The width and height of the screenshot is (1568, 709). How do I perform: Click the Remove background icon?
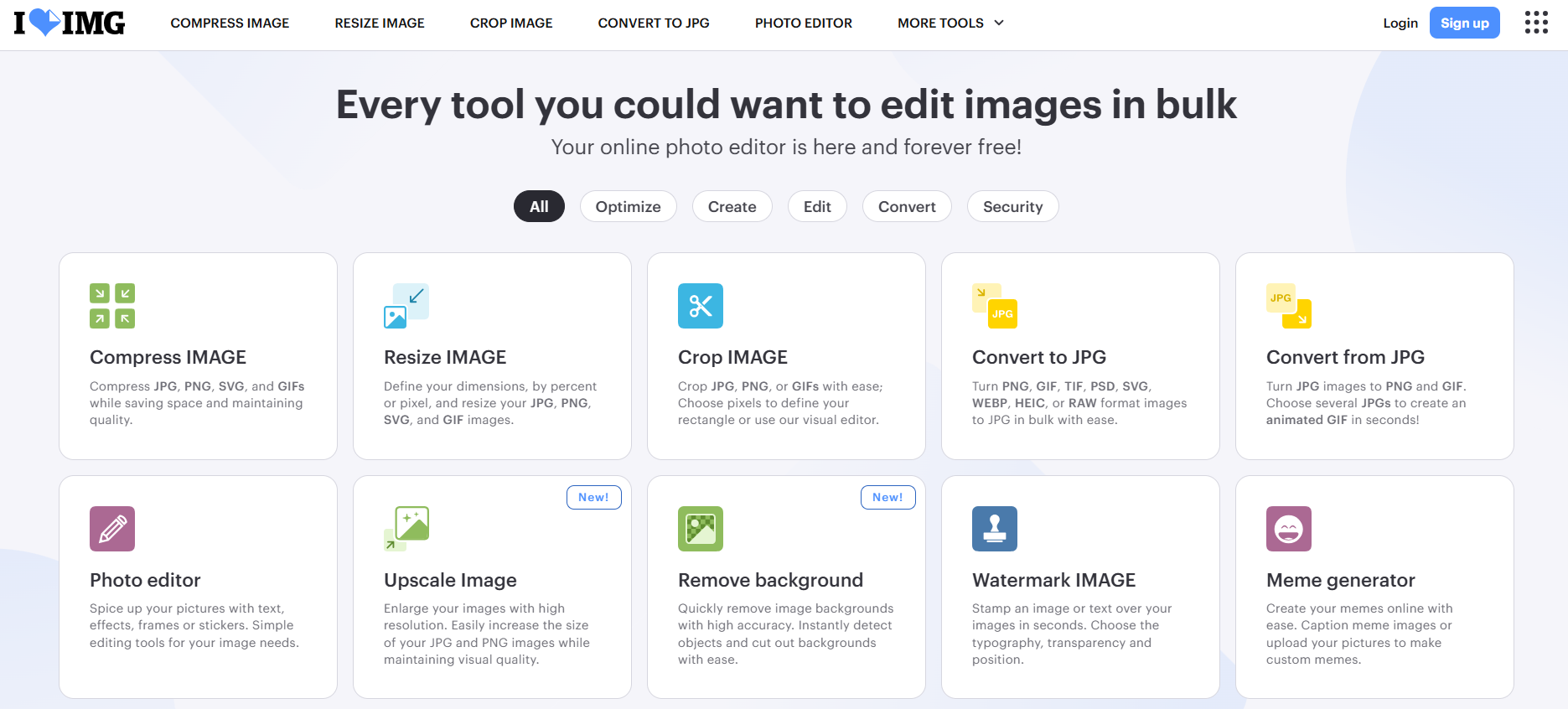pos(701,529)
